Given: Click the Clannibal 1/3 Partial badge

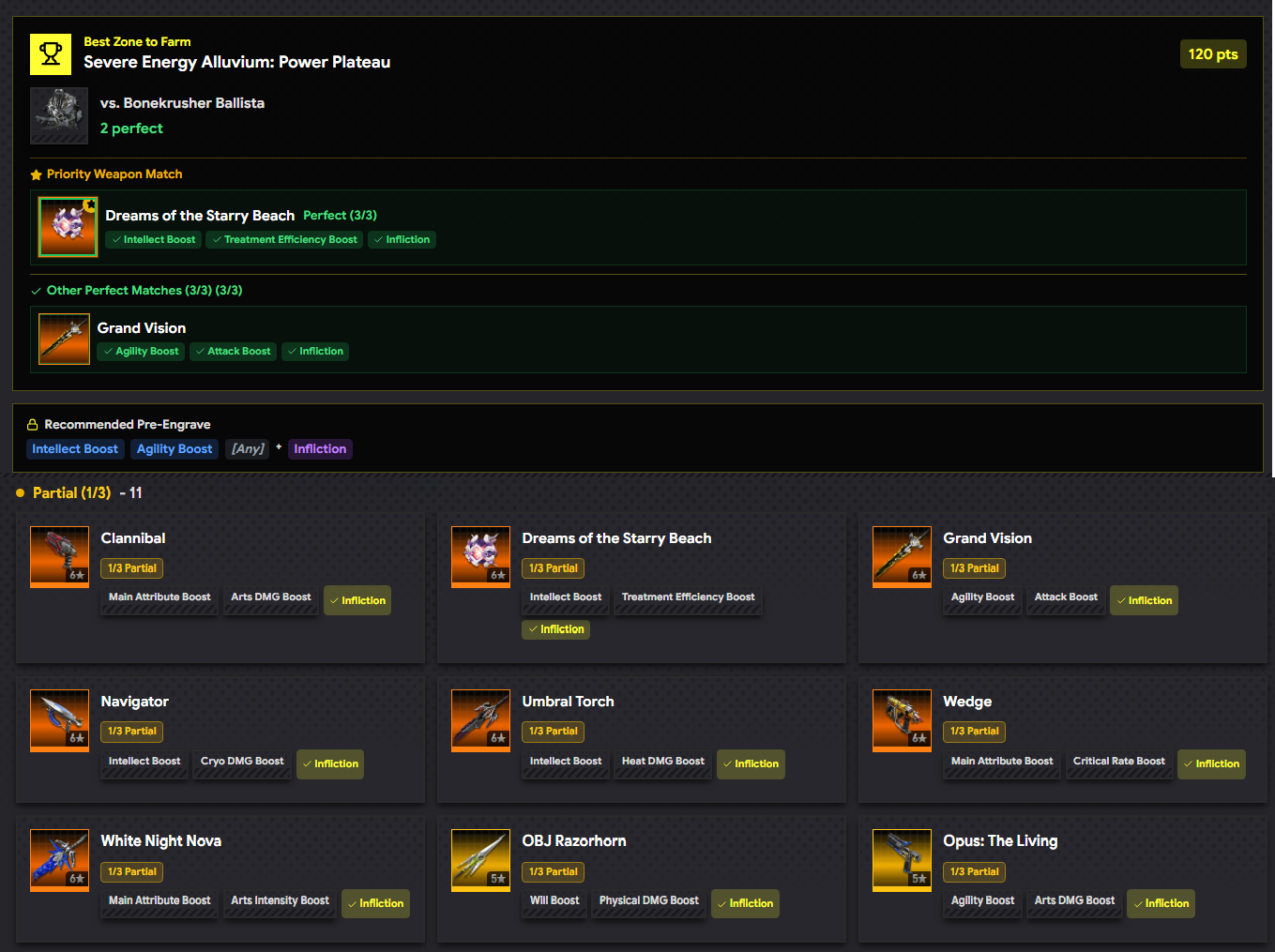Looking at the screenshot, I should [132, 568].
